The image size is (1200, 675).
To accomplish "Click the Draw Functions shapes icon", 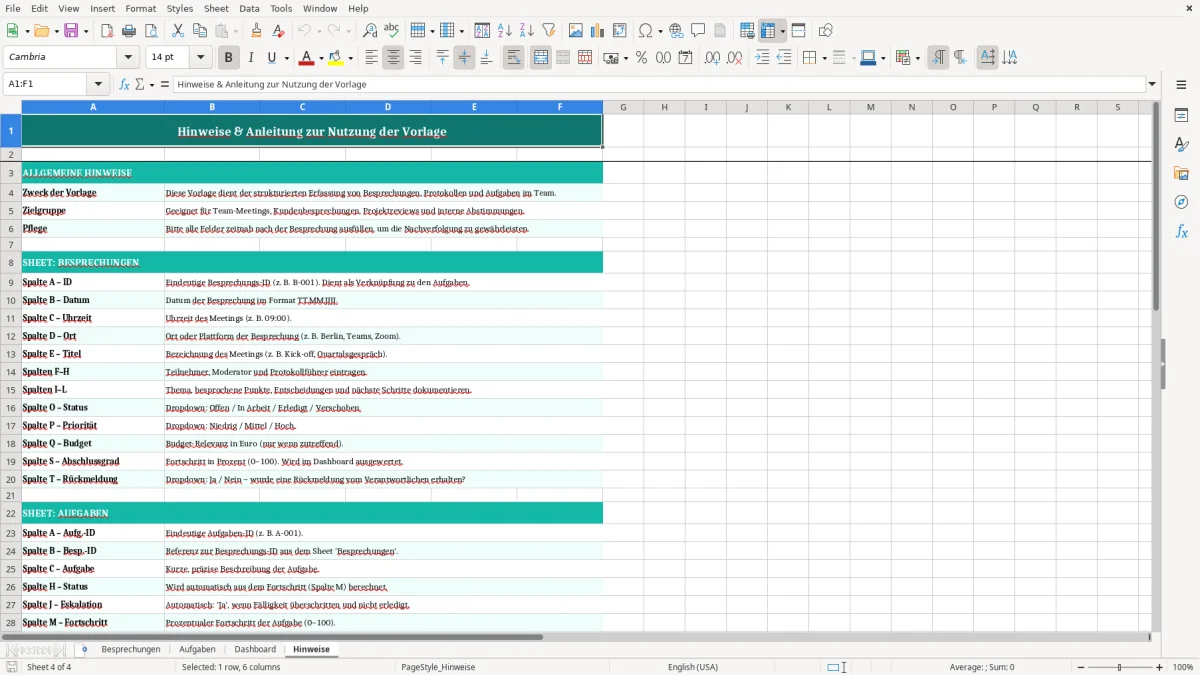I will click(826, 31).
